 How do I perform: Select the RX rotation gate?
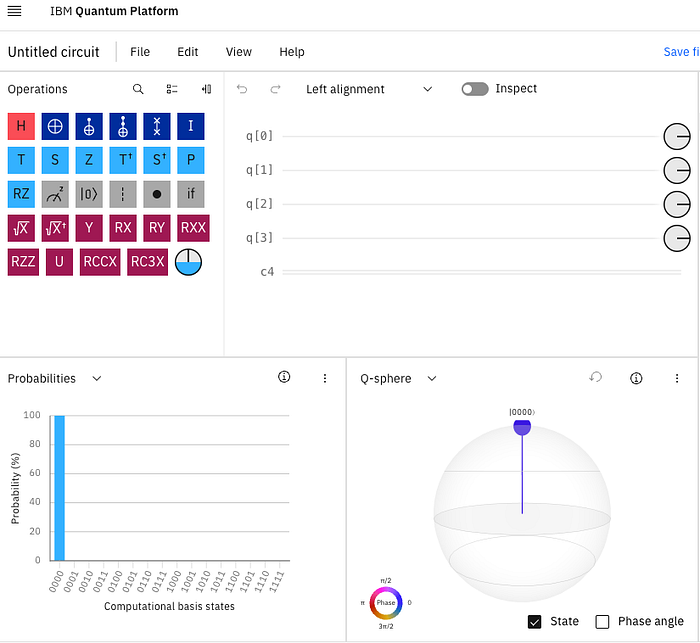tap(123, 228)
